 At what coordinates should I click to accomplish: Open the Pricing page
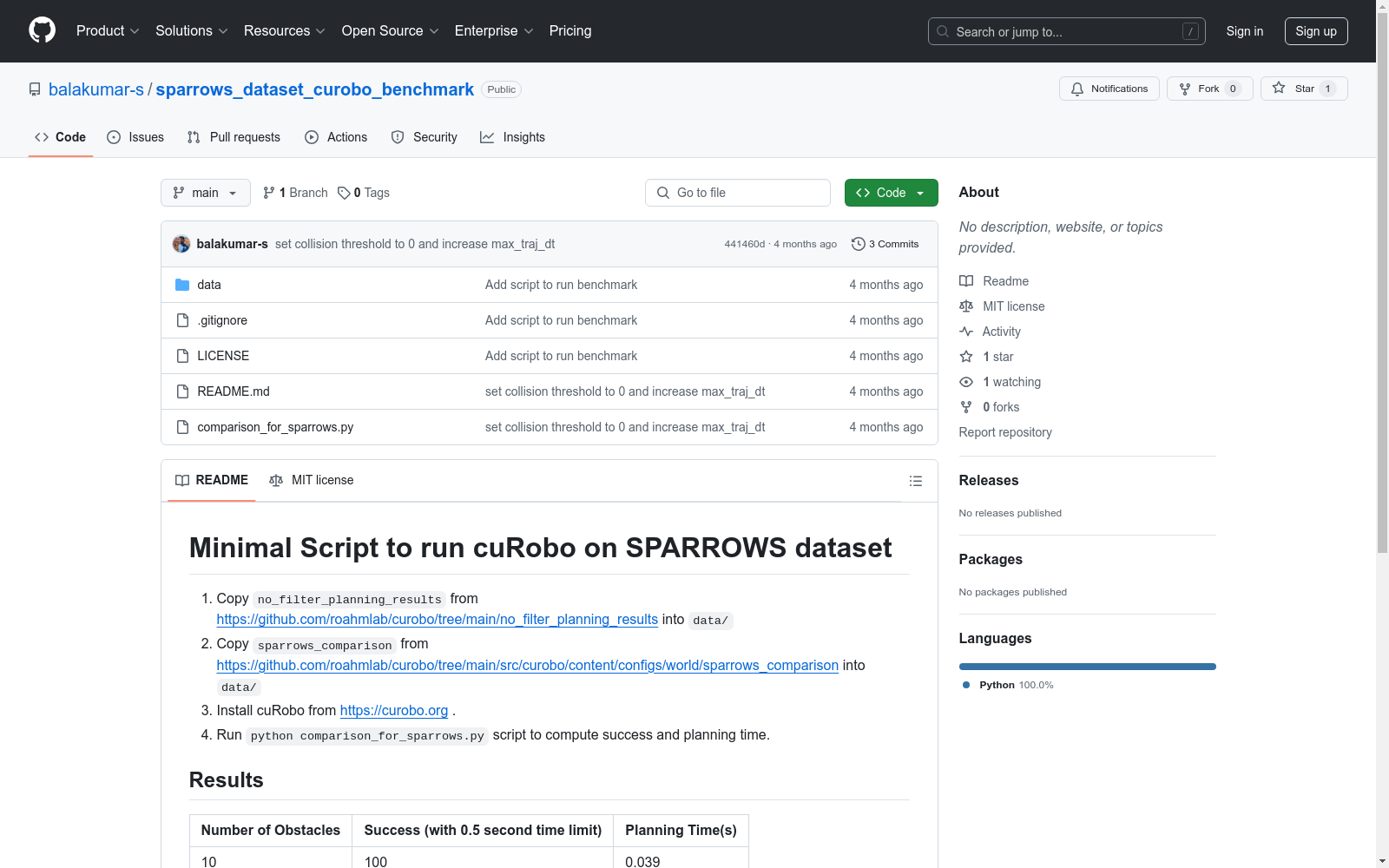tap(570, 31)
